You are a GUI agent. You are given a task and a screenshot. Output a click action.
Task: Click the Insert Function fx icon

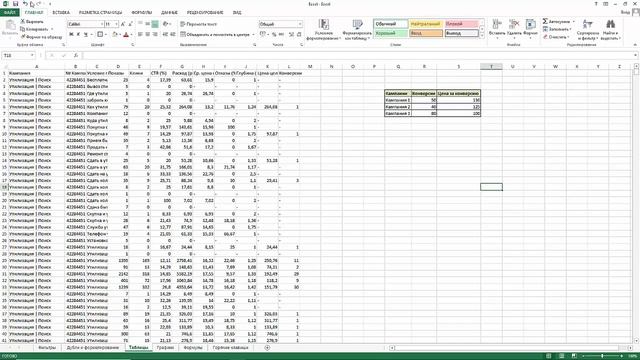(x=76, y=56)
